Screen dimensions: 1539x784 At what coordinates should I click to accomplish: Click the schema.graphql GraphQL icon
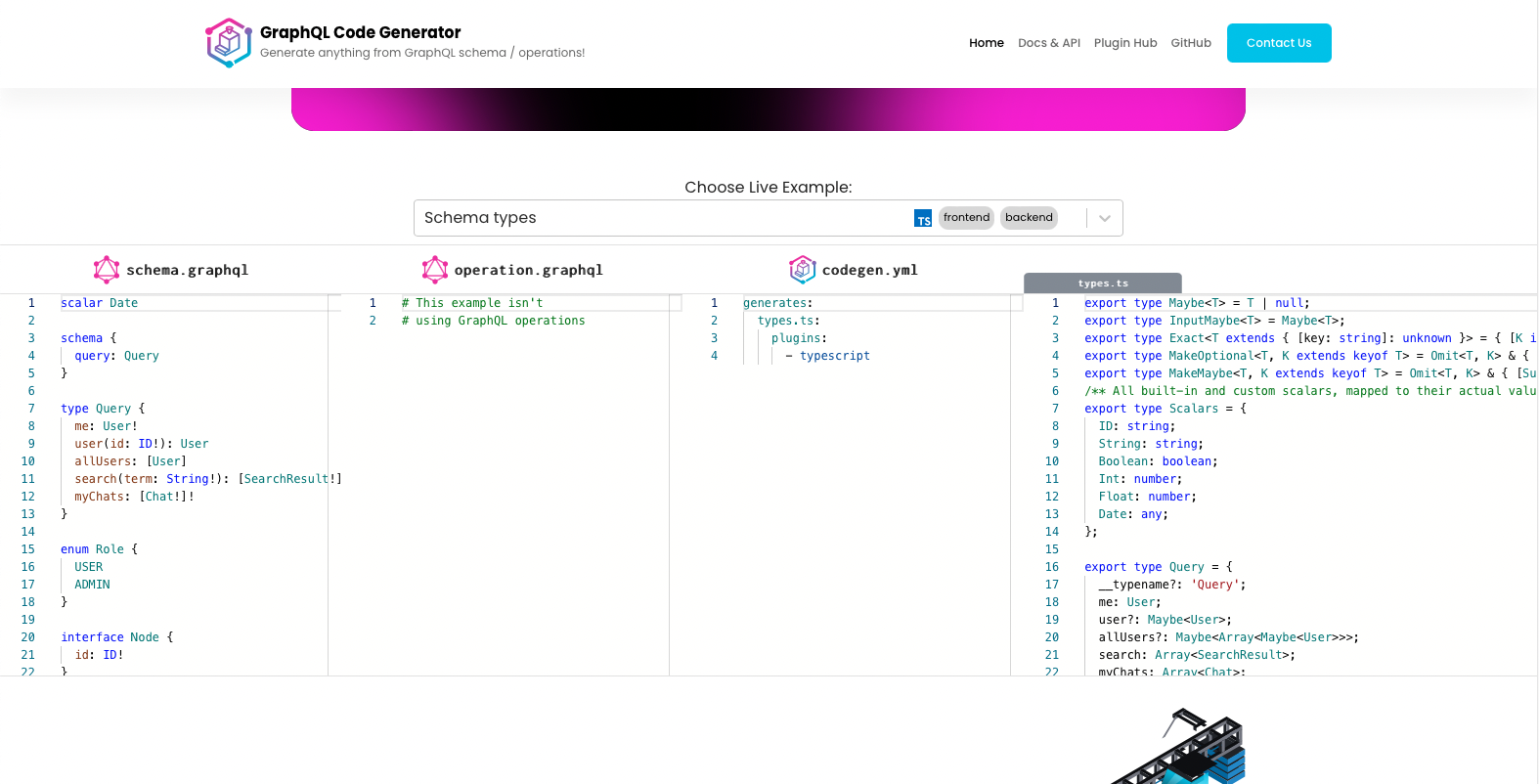107,269
